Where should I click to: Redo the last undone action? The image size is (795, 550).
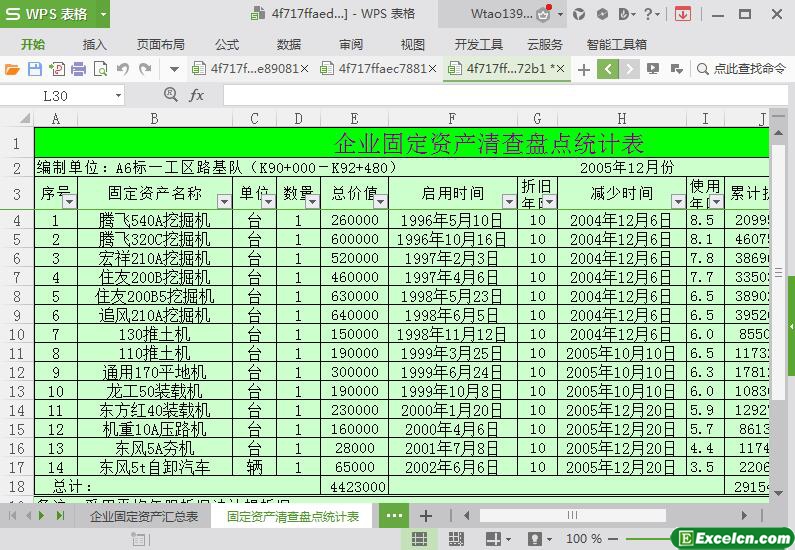coord(146,69)
